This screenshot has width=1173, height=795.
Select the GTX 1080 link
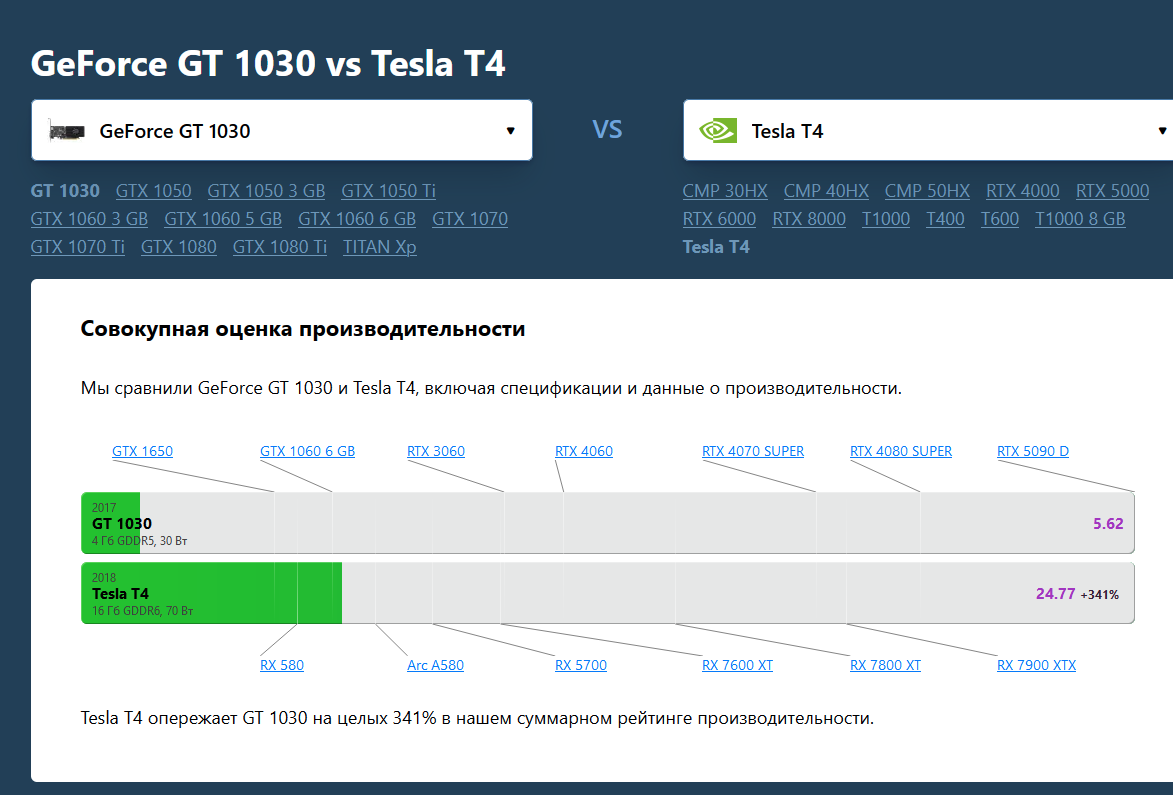(179, 247)
